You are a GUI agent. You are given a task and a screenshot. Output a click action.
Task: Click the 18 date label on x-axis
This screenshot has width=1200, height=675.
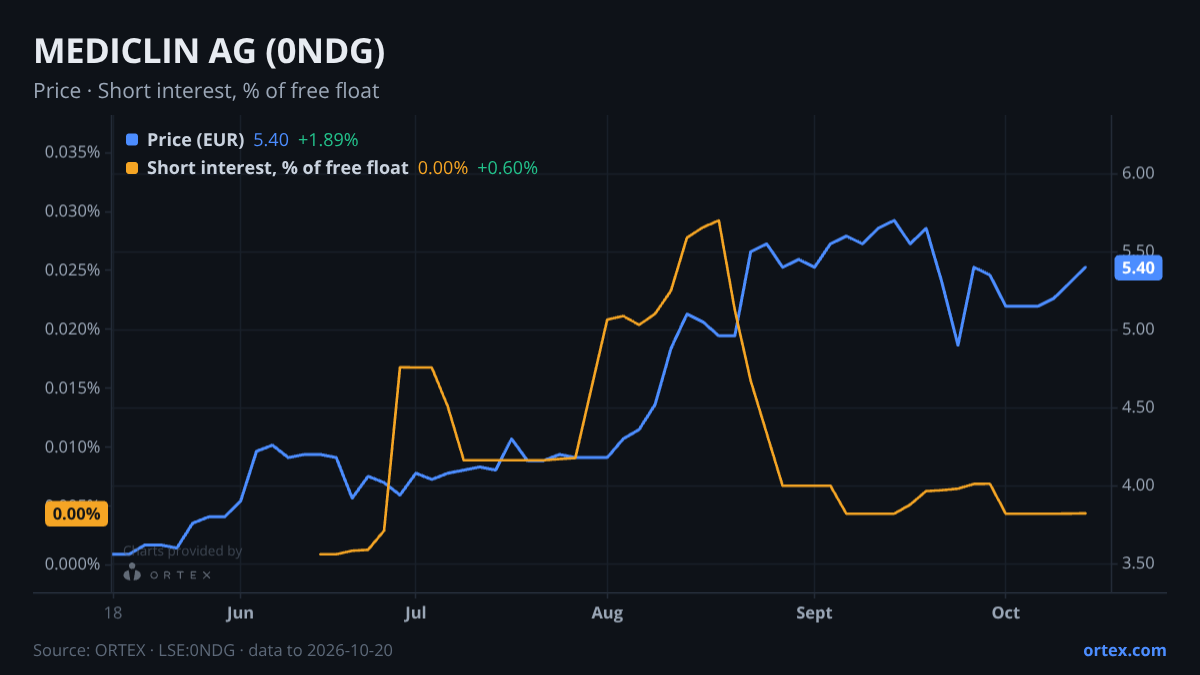tap(113, 613)
